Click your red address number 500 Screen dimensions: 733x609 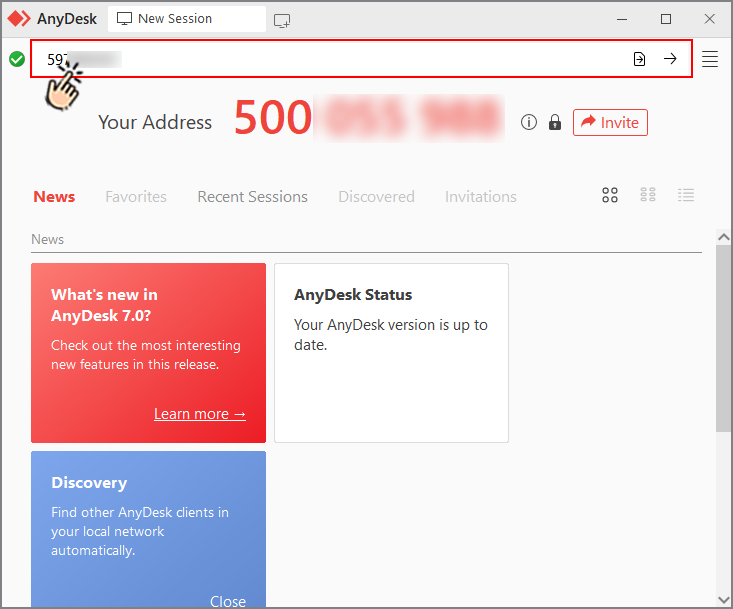click(273, 118)
